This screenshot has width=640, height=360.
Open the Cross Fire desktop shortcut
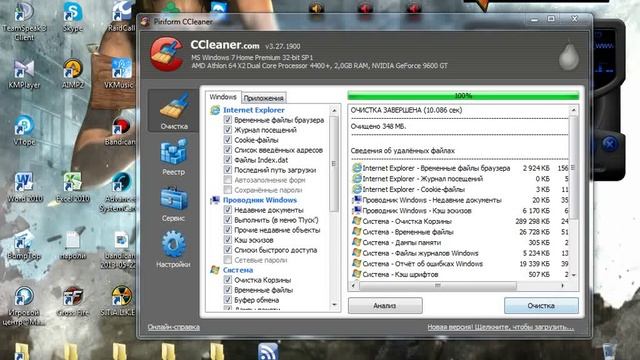coord(73,302)
